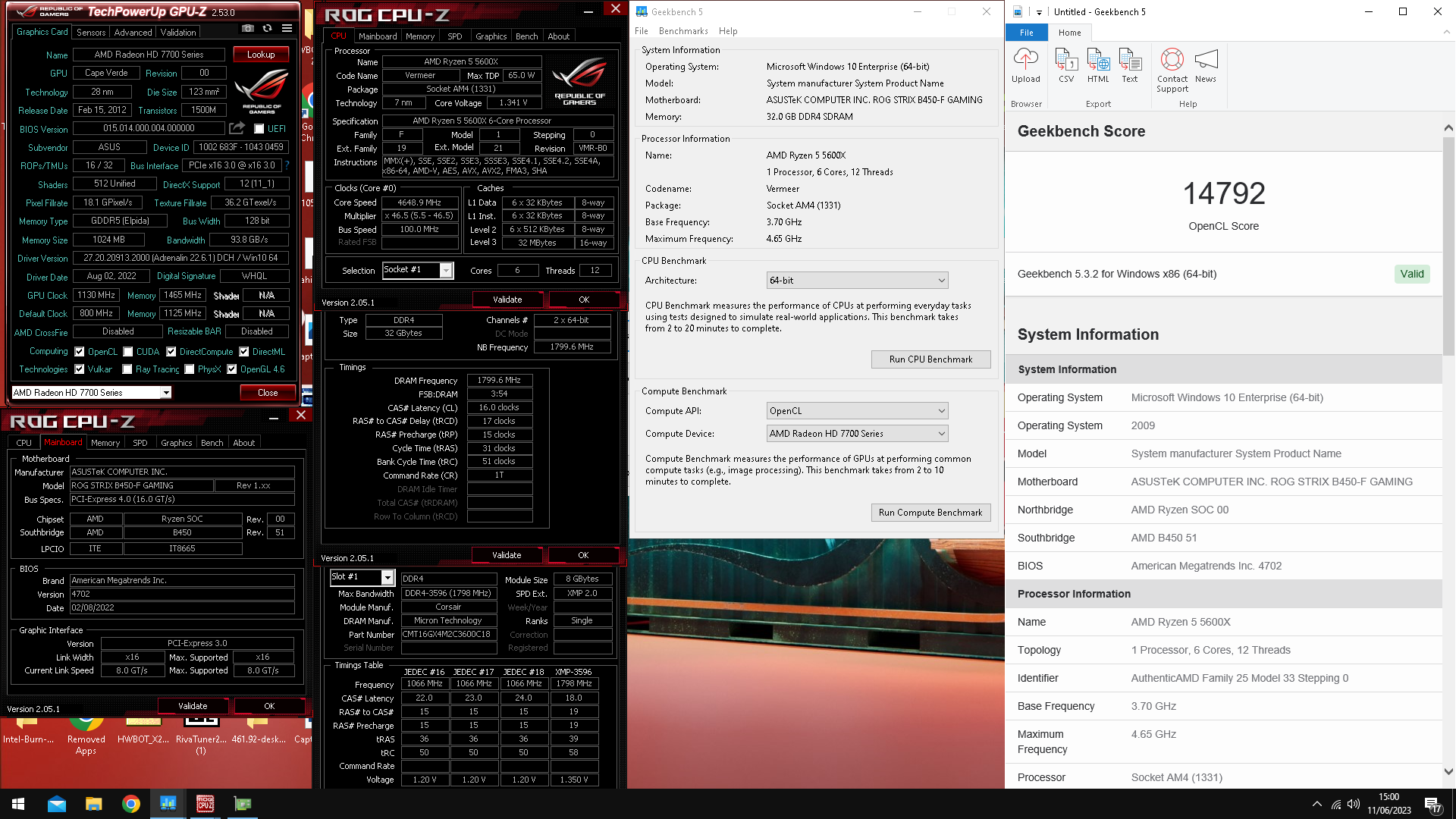Click OK in the top CPU-Z CPU window

point(584,300)
